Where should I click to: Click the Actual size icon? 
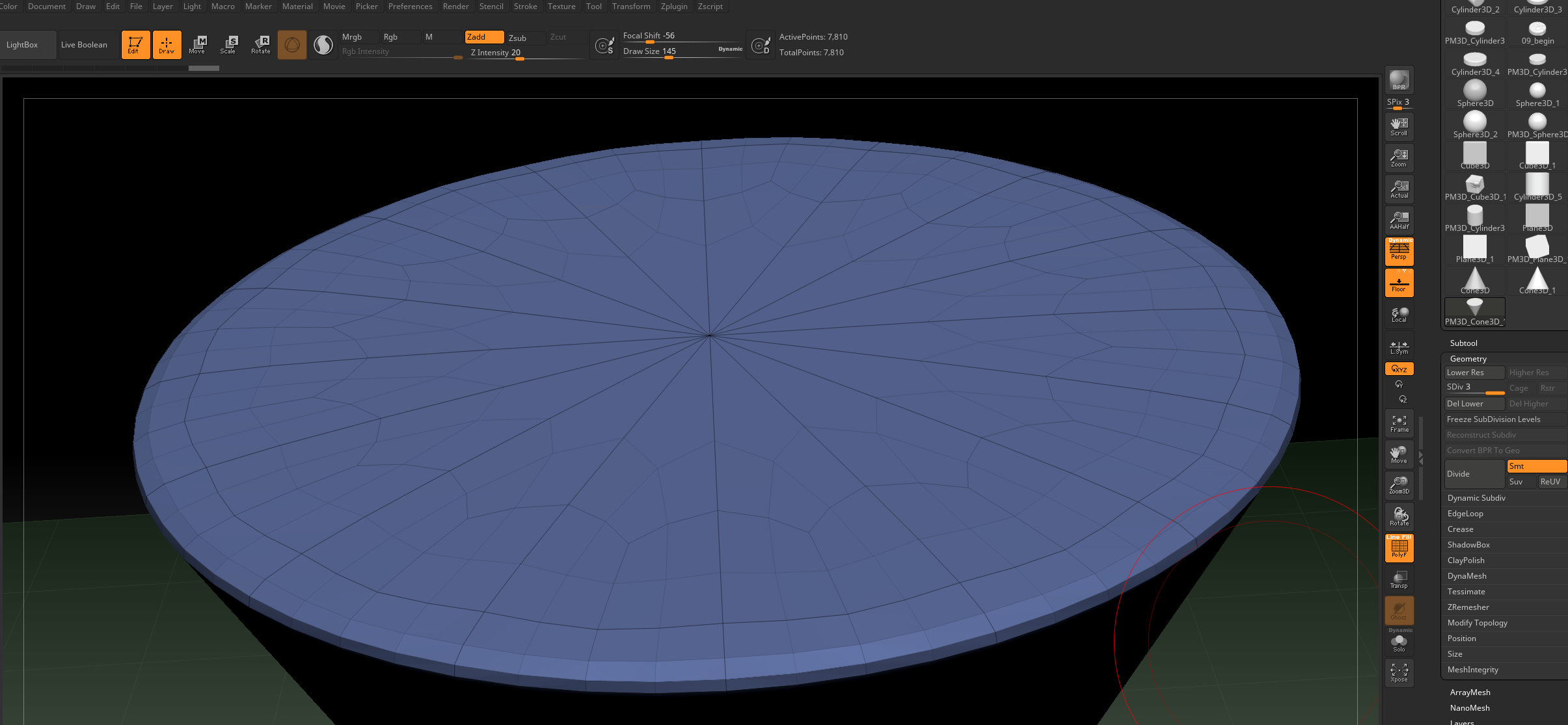pos(1399,189)
